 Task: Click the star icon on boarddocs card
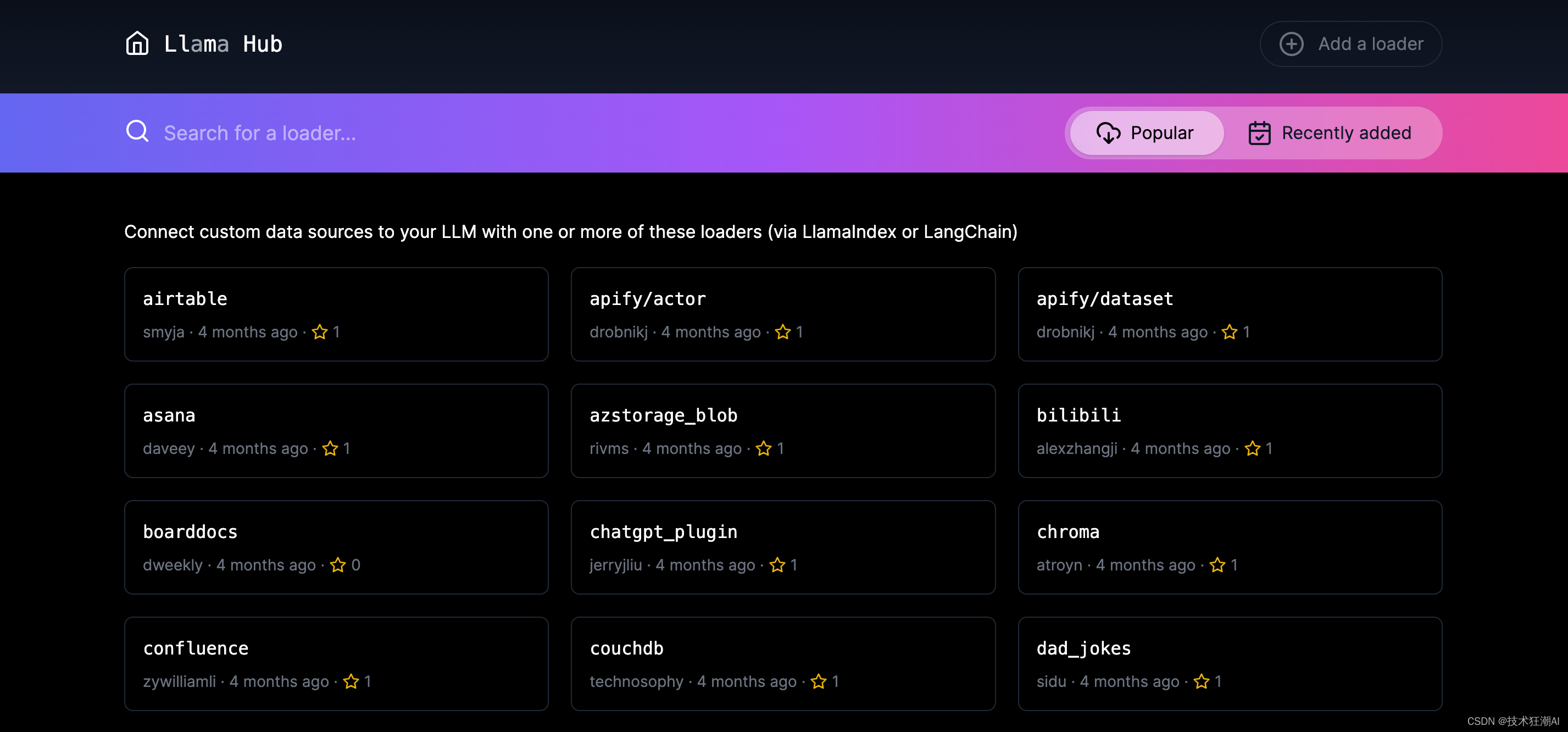(338, 565)
